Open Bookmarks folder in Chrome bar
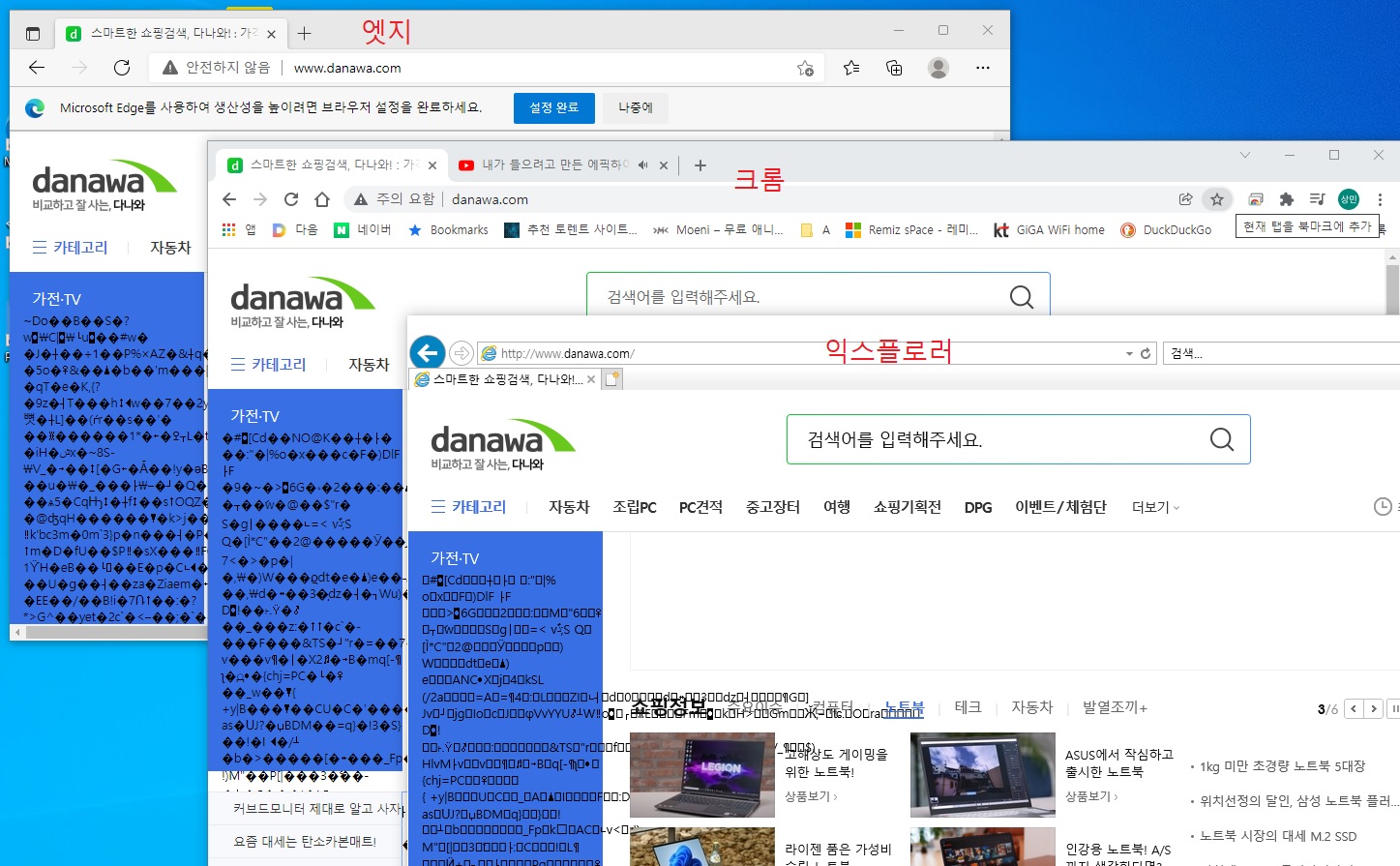The image size is (1400, 866). pyautogui.click(x=448, y=230)
